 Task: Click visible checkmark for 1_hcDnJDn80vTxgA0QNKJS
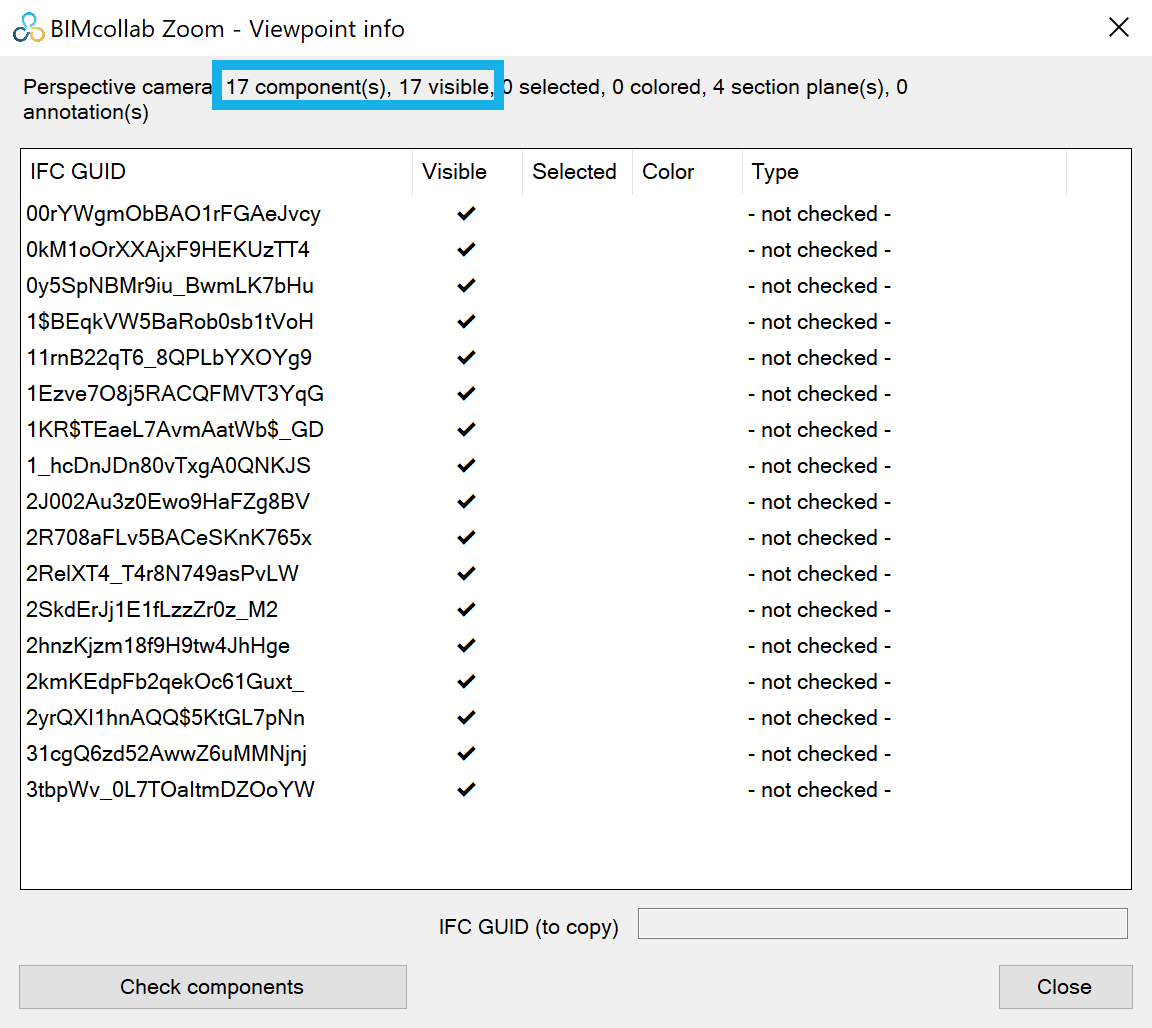coord(467,466)
